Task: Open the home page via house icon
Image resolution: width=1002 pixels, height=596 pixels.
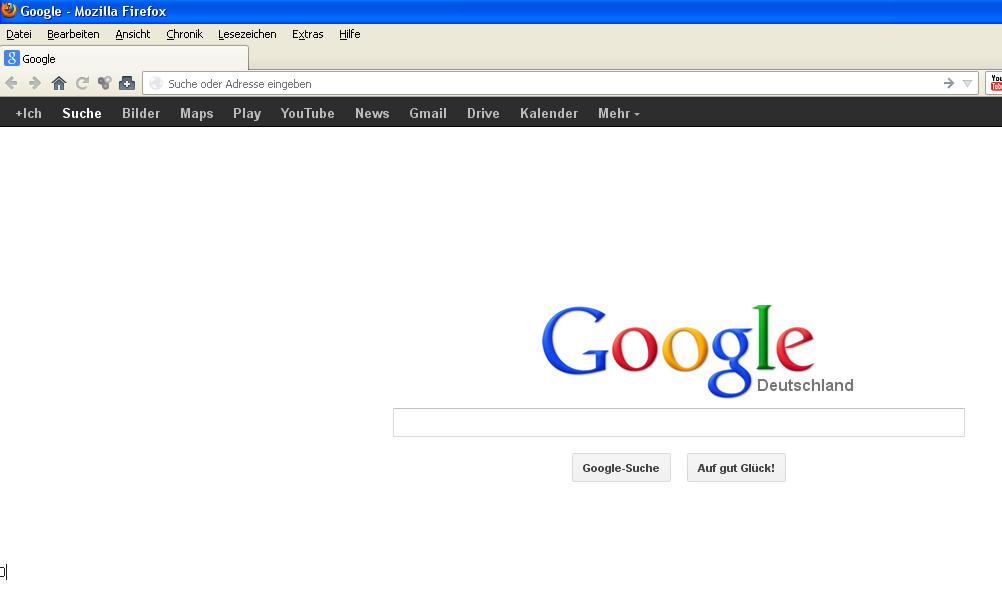Action: coord(59,83)
